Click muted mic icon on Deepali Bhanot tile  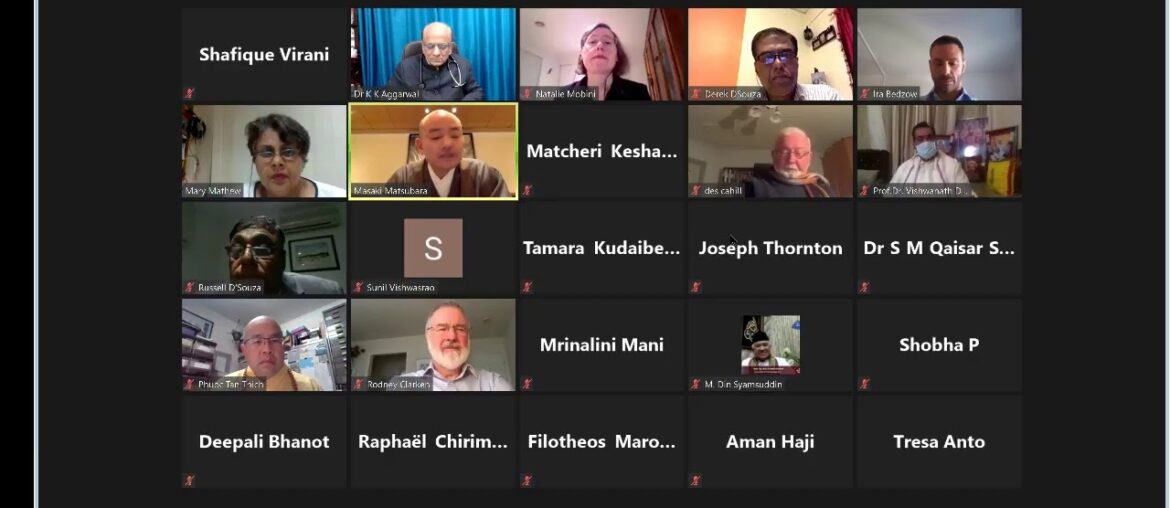pyautogui.click(x=190, y=480)
